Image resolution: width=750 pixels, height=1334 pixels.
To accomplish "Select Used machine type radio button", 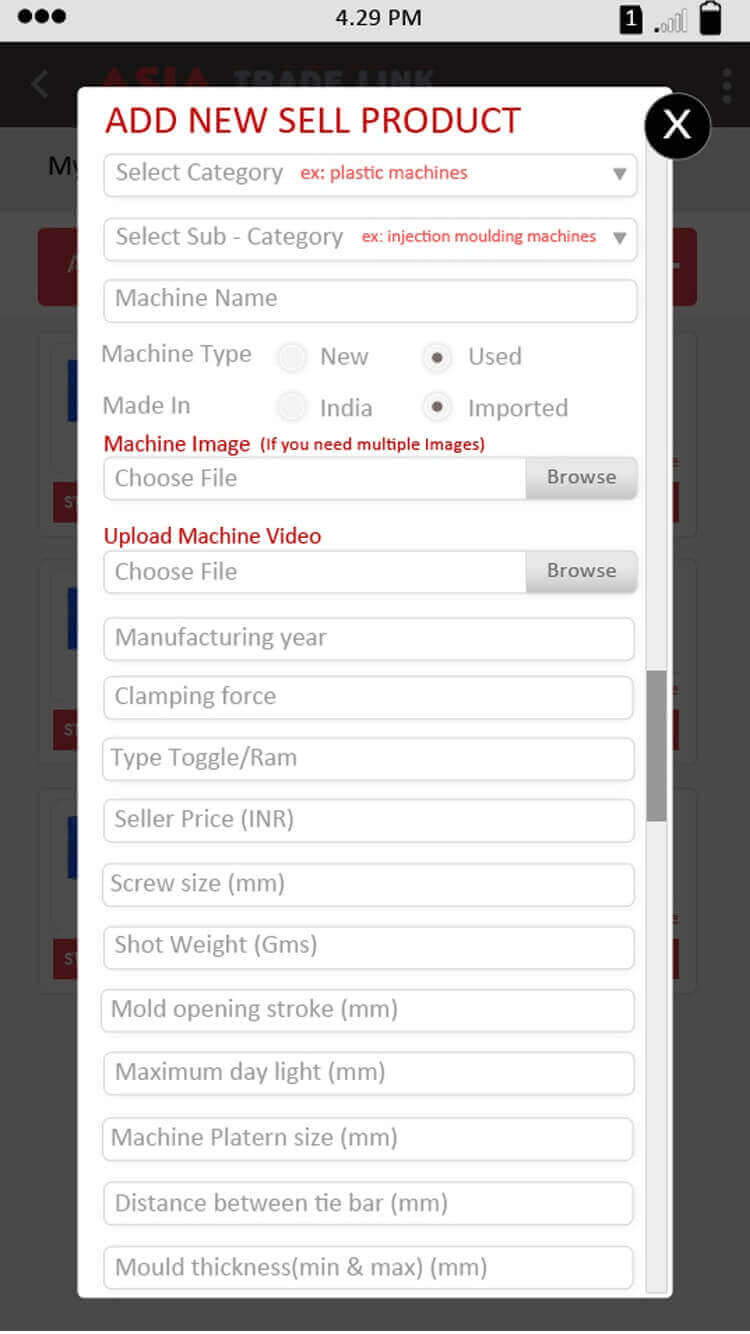I will [437, 356].
